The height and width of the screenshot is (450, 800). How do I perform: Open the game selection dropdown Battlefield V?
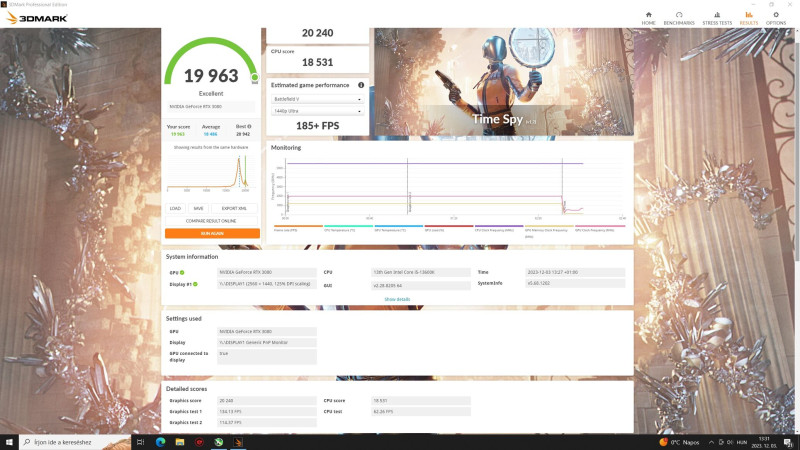tap(317, 99)
